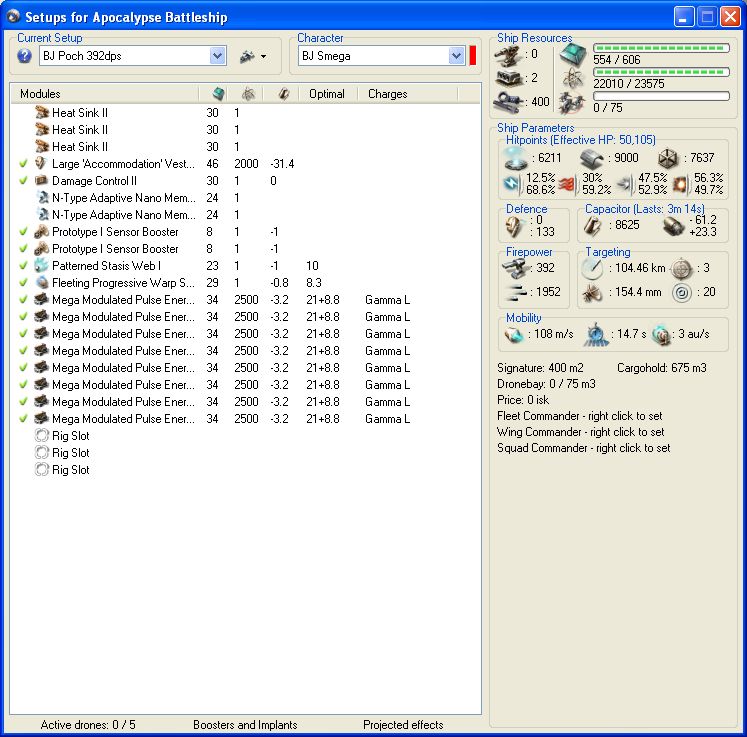Toggle the Damage Control II active checkmark
This screenshot has height=737, width=747.
tap(23, 181)
